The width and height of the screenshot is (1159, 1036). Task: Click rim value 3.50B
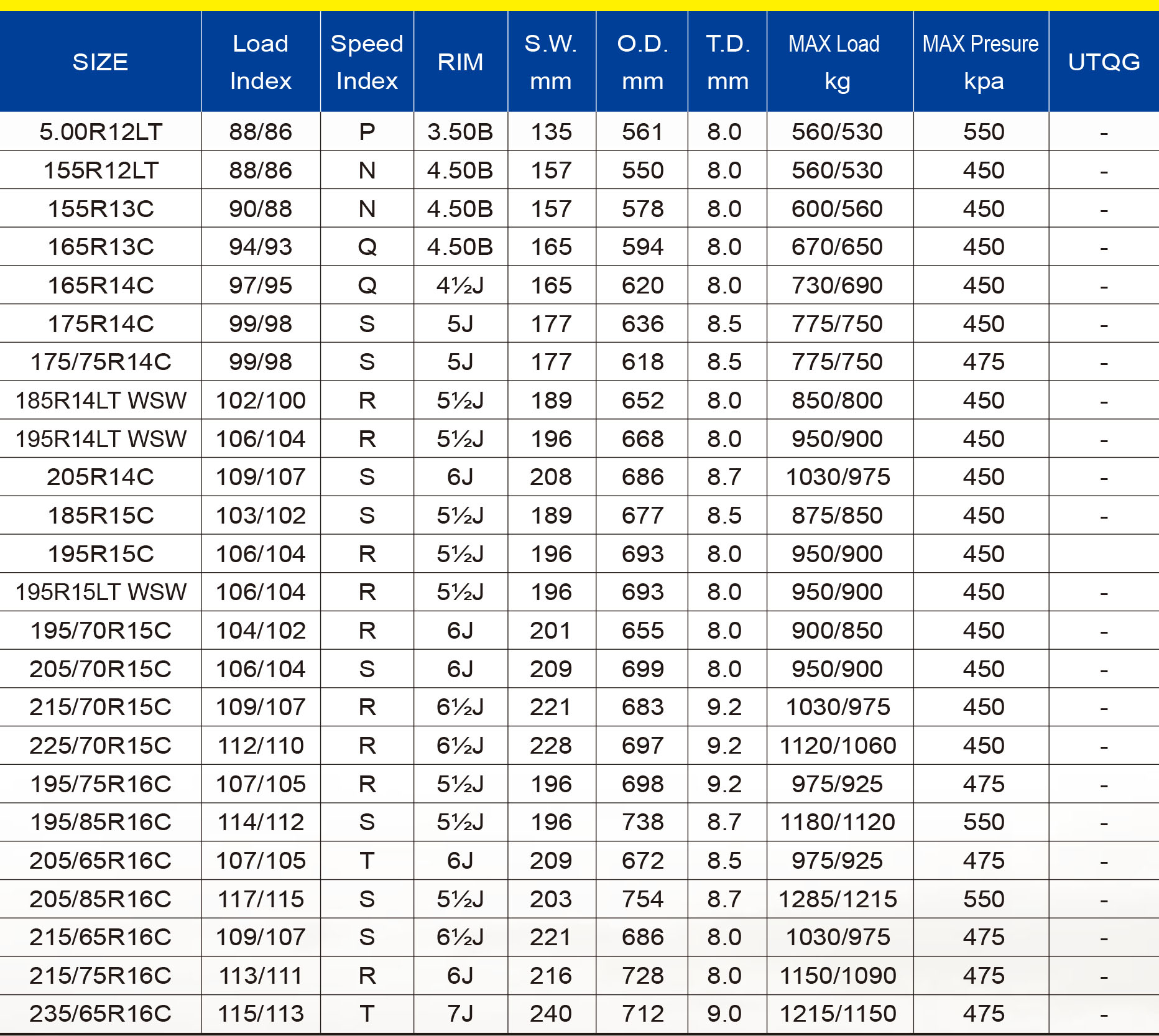461,132
